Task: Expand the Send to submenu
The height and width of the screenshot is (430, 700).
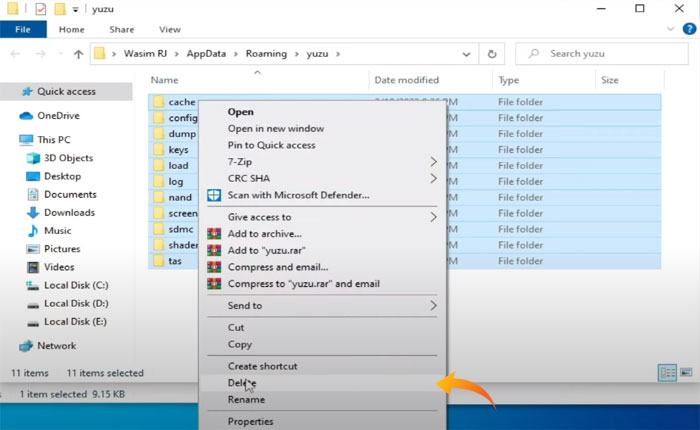Action: tap(433, 306)
